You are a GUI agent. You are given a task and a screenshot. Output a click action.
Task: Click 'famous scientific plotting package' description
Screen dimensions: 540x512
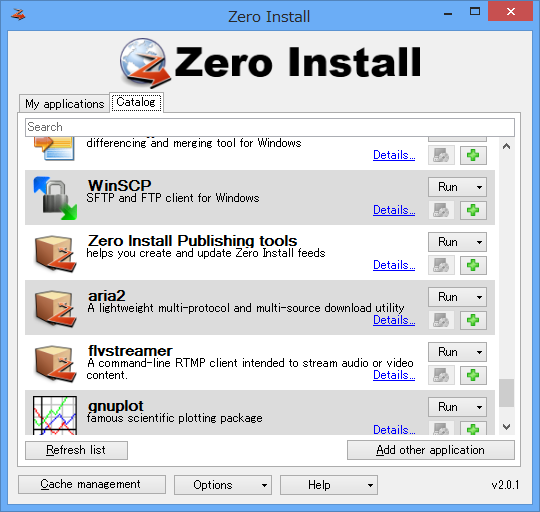pos(175,418)
